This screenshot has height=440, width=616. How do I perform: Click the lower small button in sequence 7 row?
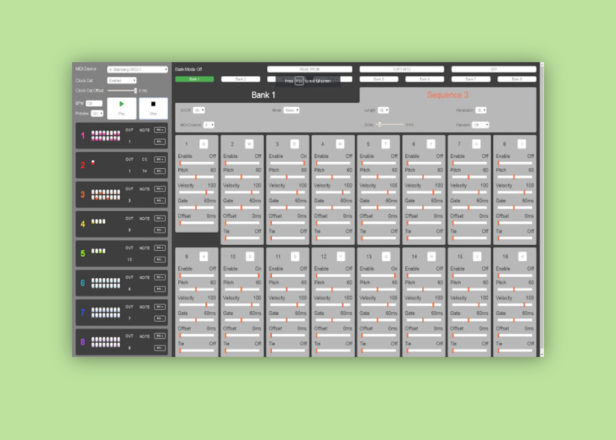tap(160, 319)
